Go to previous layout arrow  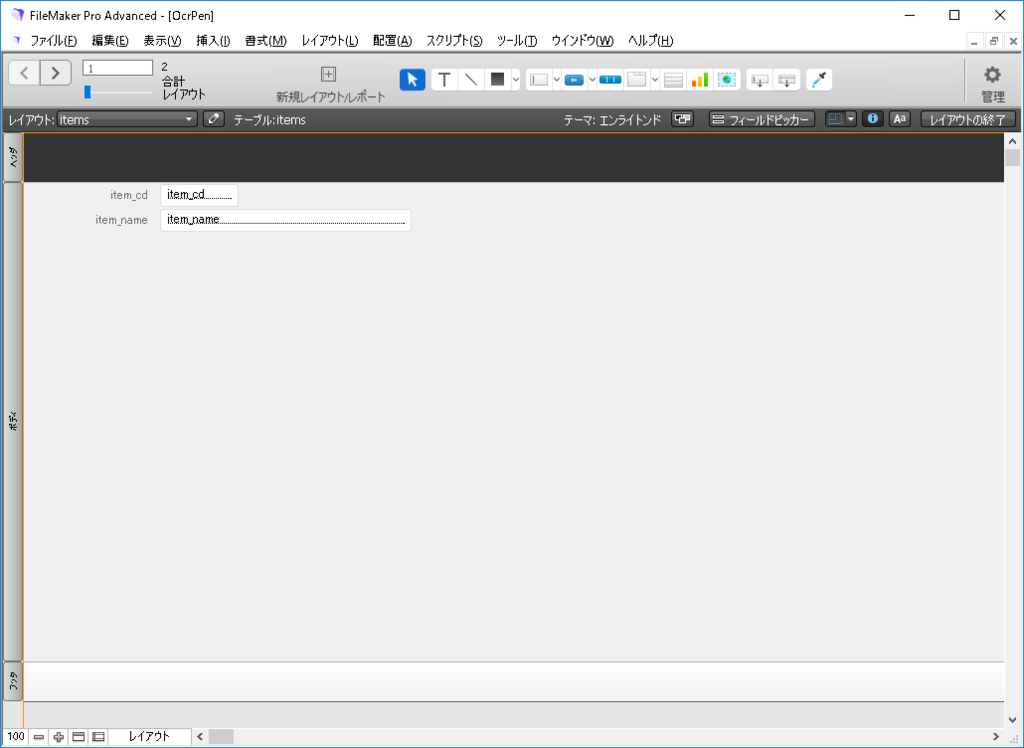coord(24,73)
